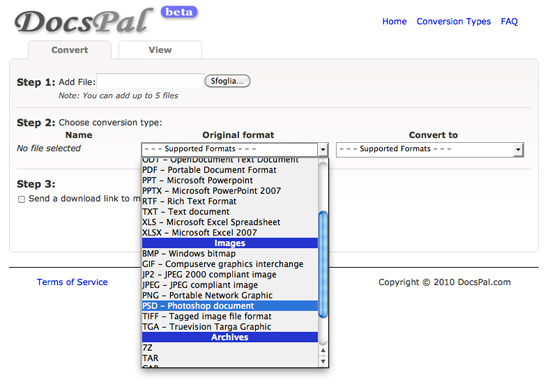Expand the Original format dropdown arrow
550x389 pixels.
click(323, 150)
